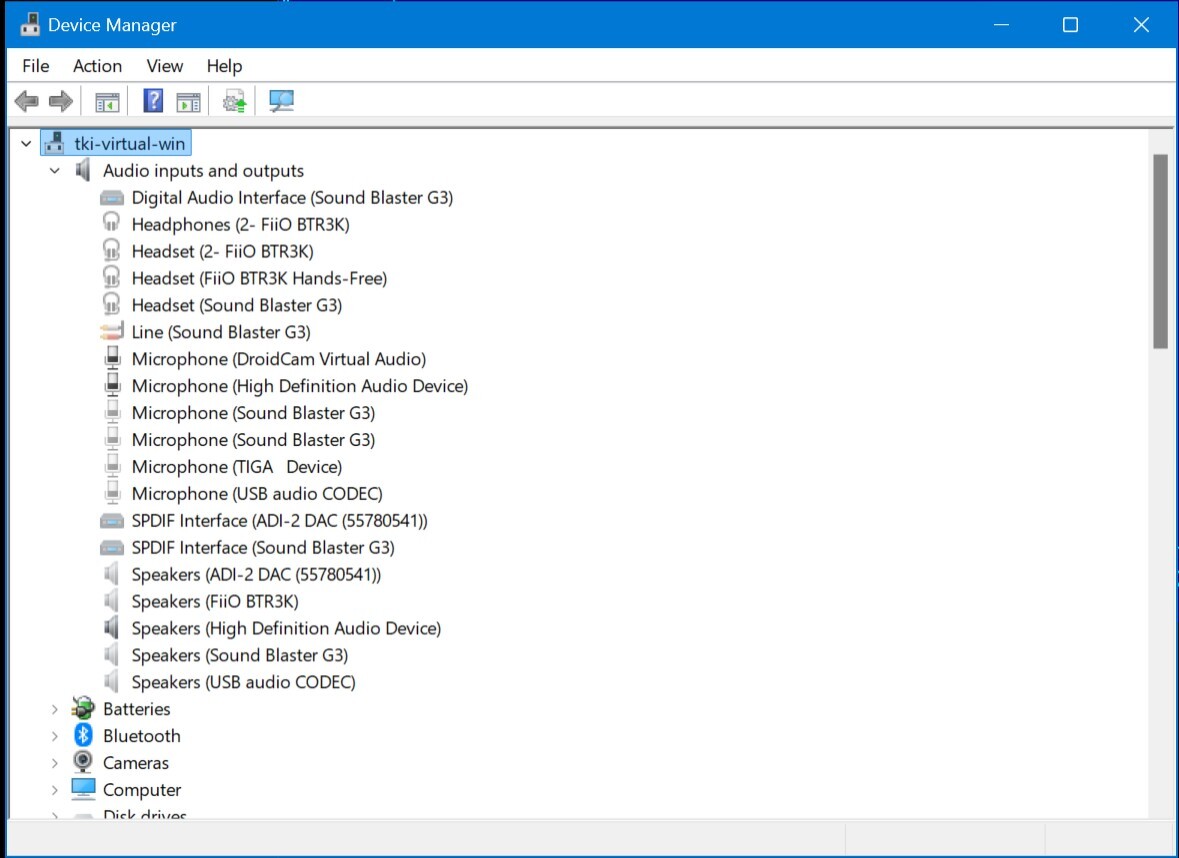Click the Forward arrow toolbar icon
Viewport: 1179px width, 858px height.
click(x=61, y=101)
